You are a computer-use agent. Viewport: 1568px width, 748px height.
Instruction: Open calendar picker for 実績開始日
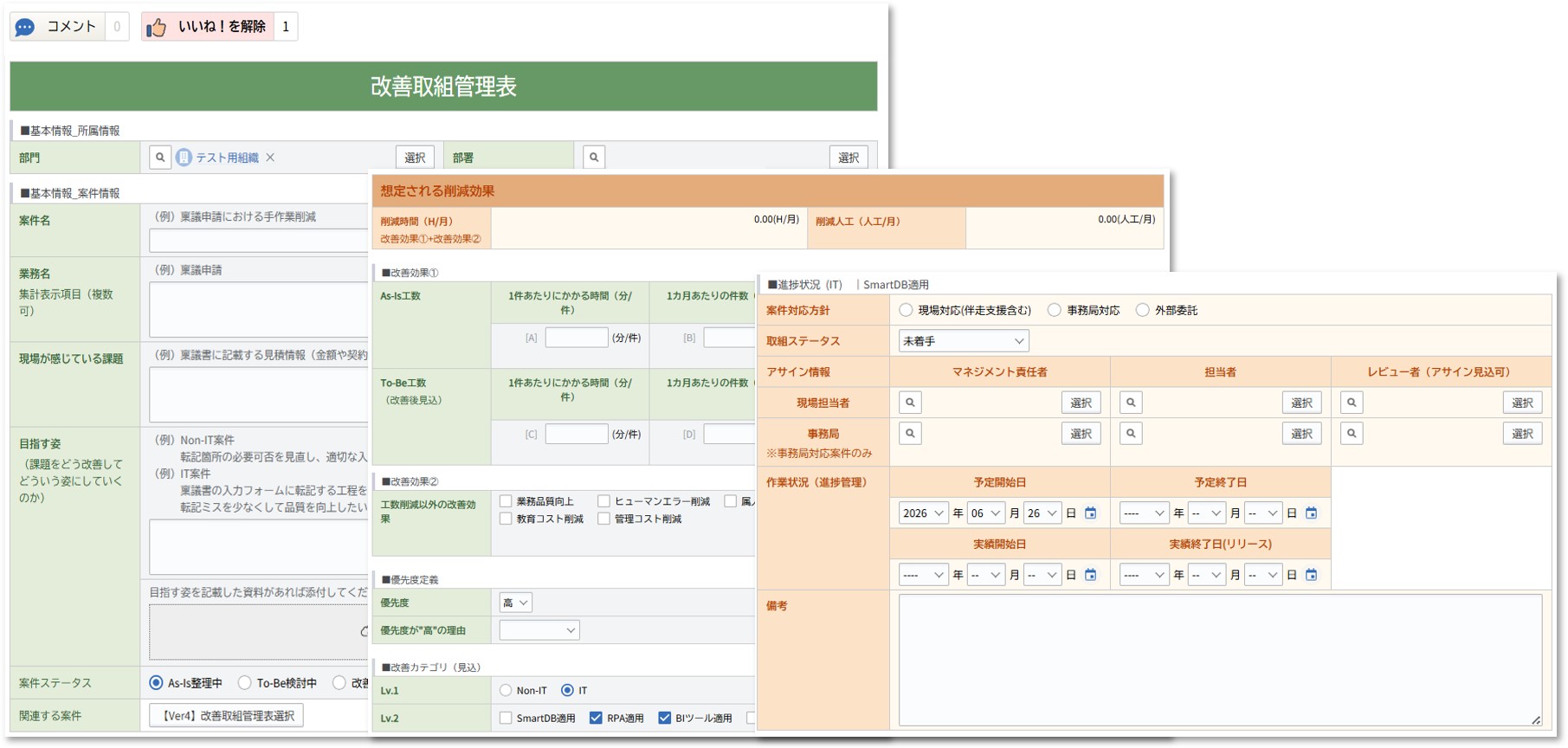pyautogui.click(x=1091, y=575)
